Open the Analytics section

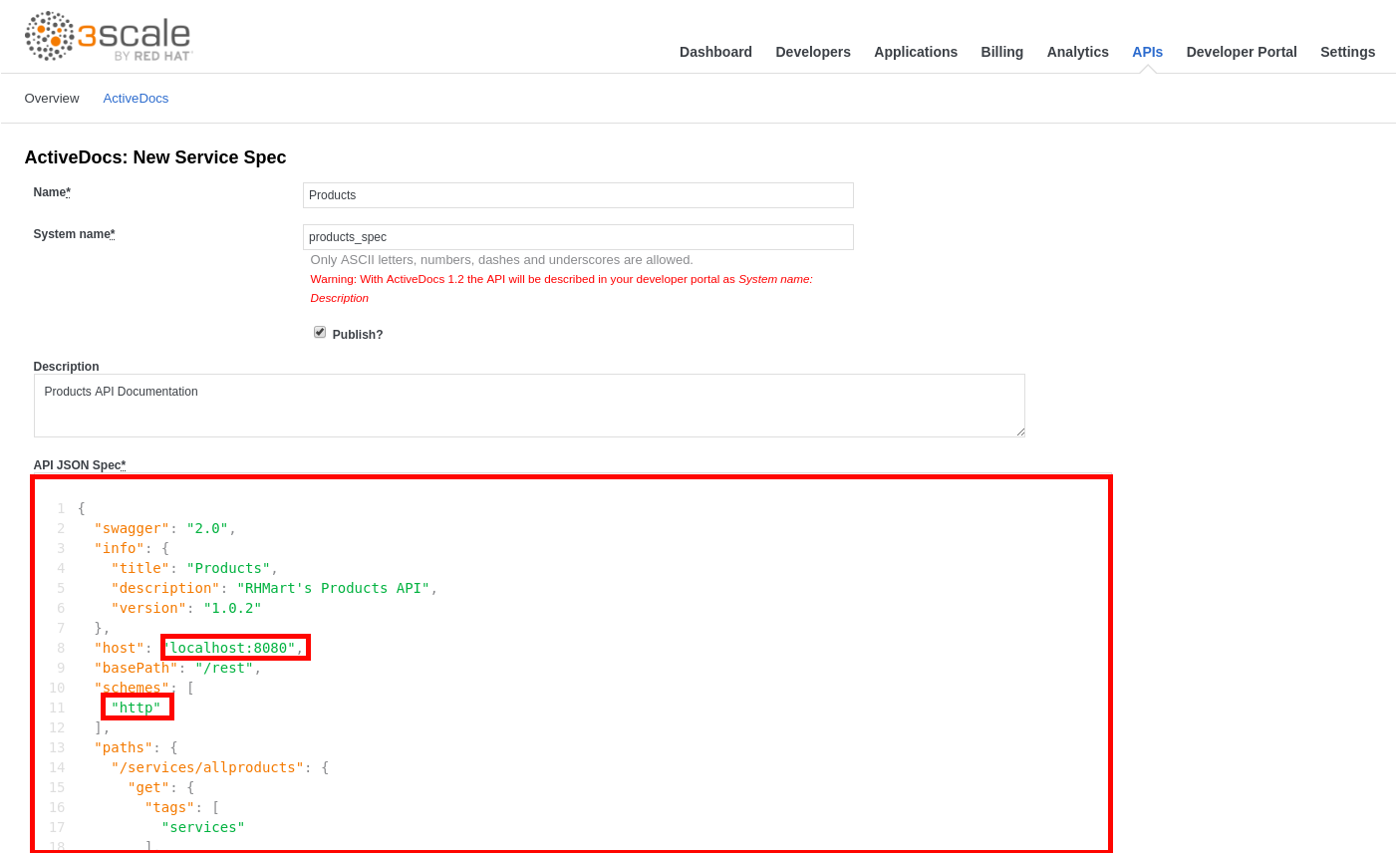(1077, 52)
